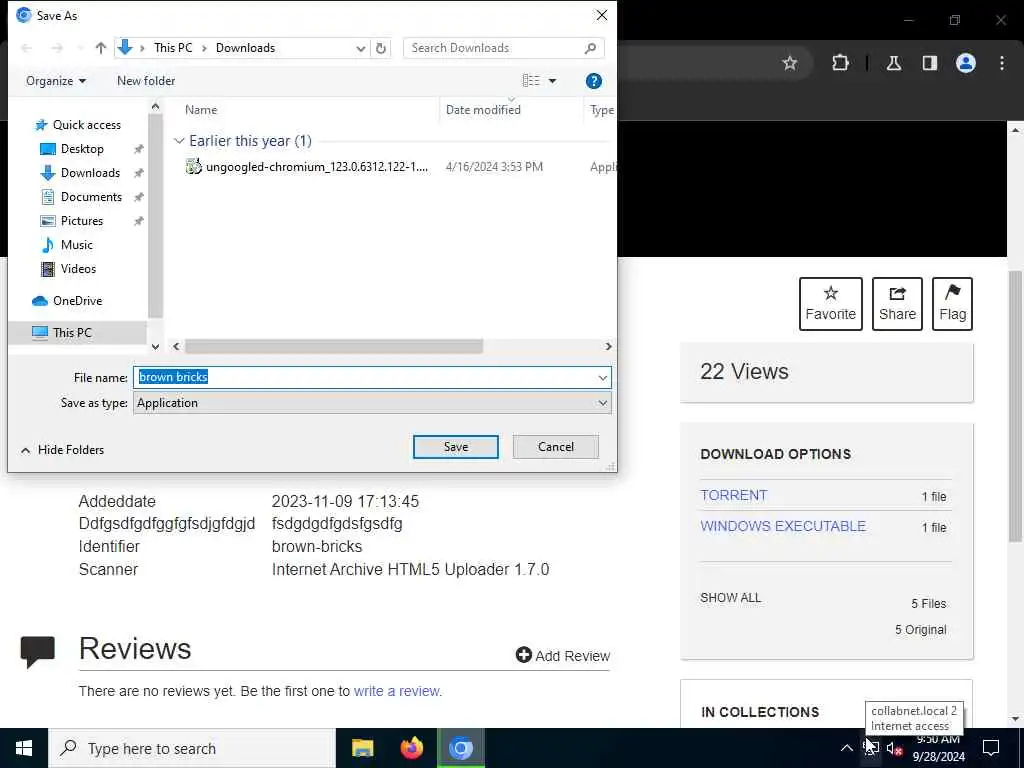Click SHOW ALL files link
The image size is (1024, 768).
[731, 598]
